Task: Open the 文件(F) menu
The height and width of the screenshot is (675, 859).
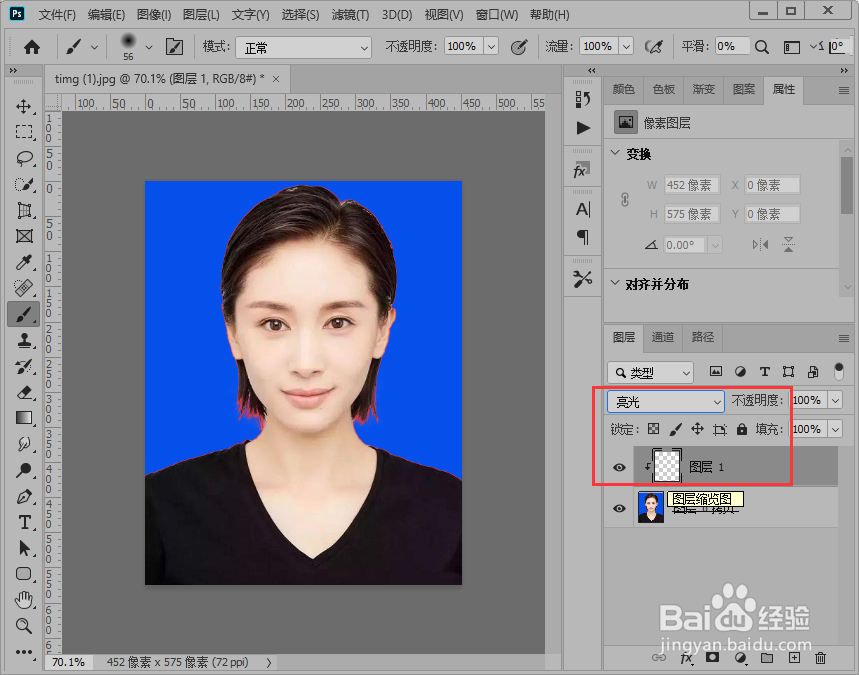Action: click(57, 15)
